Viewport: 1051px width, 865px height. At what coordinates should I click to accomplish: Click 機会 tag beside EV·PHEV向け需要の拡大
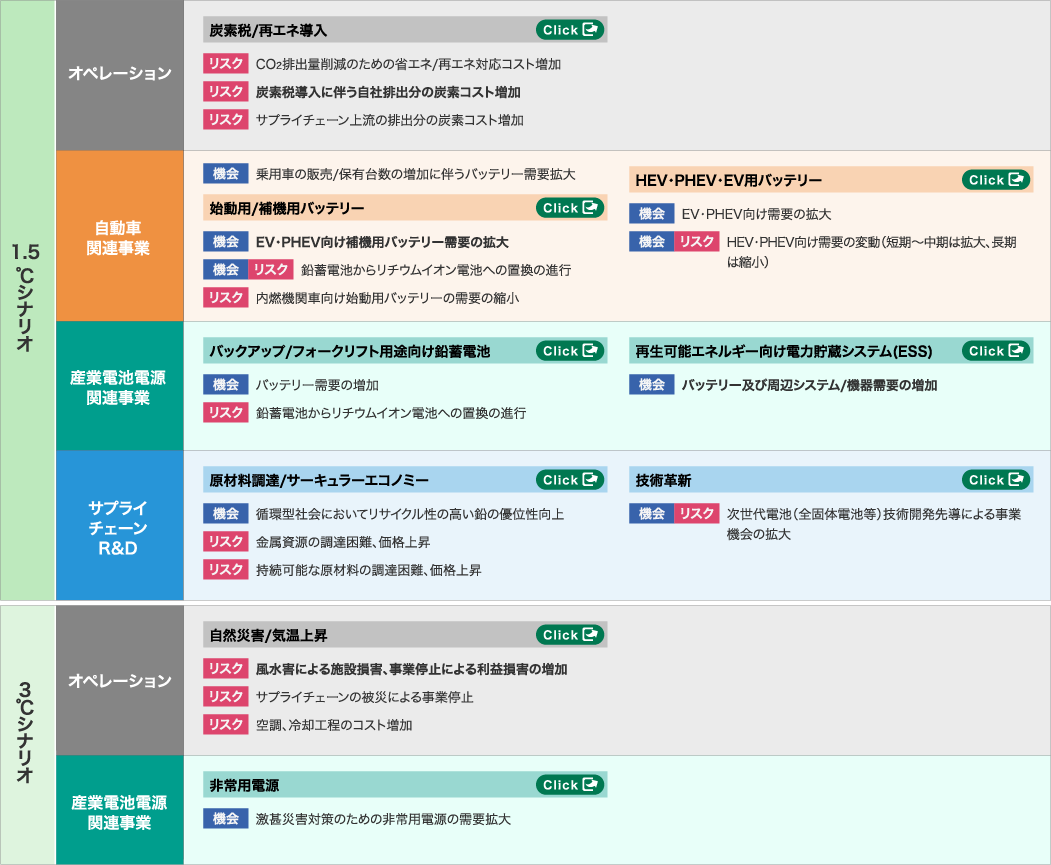652,214
